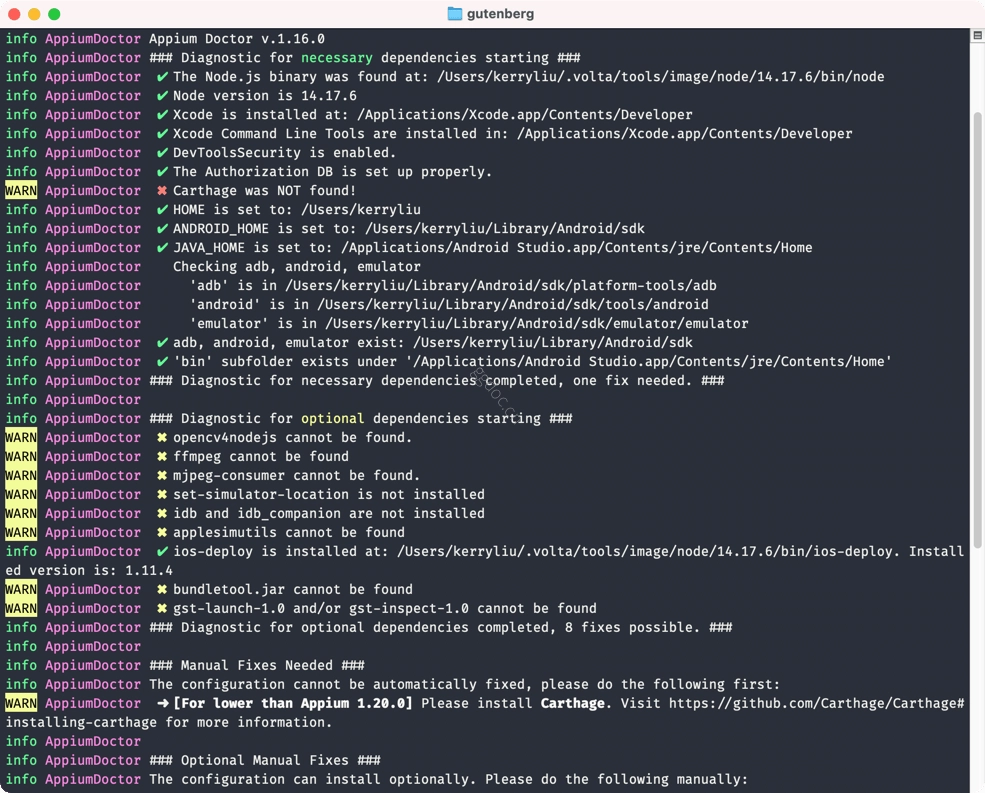Click the arrow icon before For lower than Appium 1.20.0
Viewport: 985px width, 793px height.
(163, 703)
